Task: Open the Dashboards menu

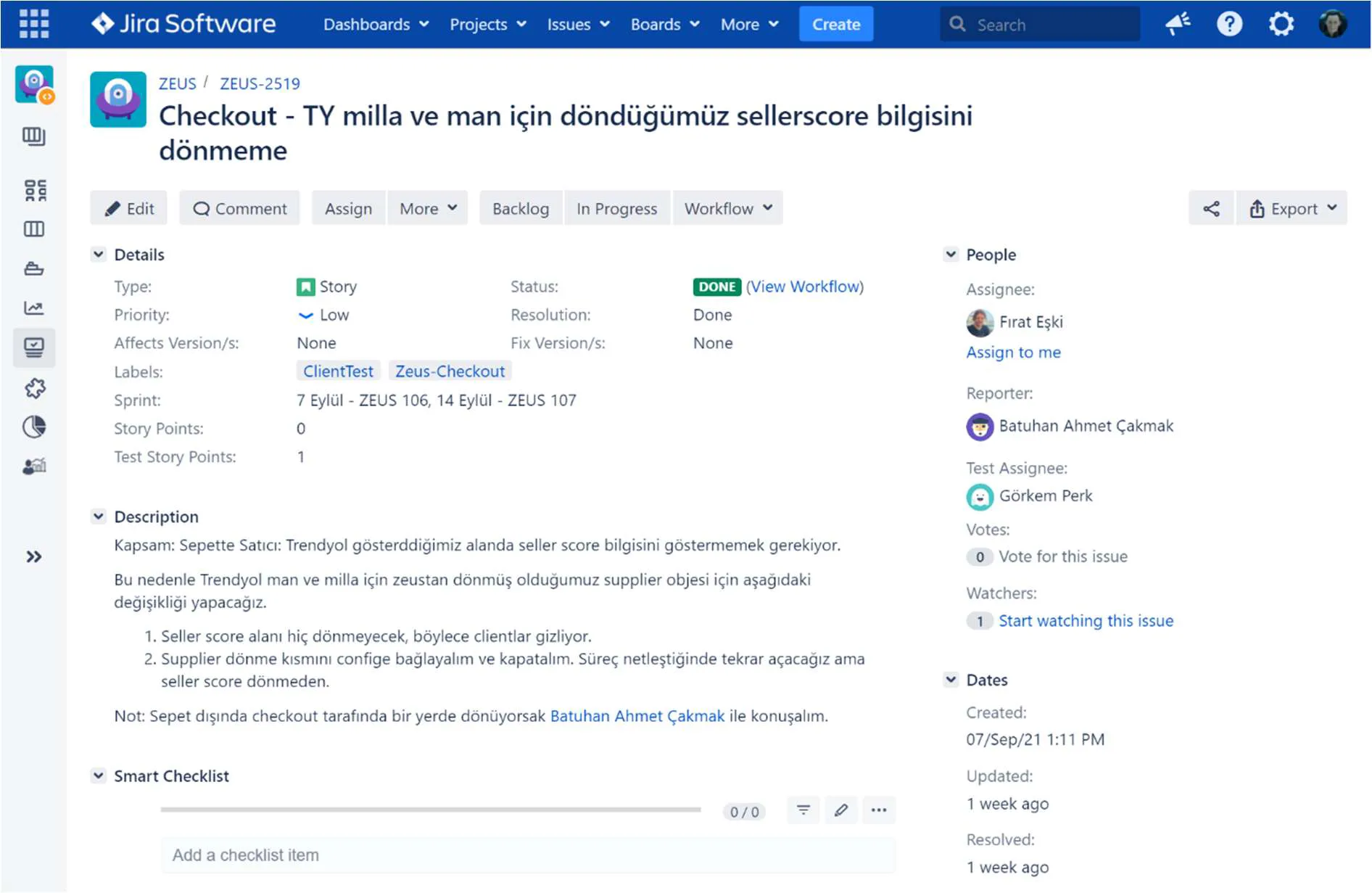Action: (376, 25)
